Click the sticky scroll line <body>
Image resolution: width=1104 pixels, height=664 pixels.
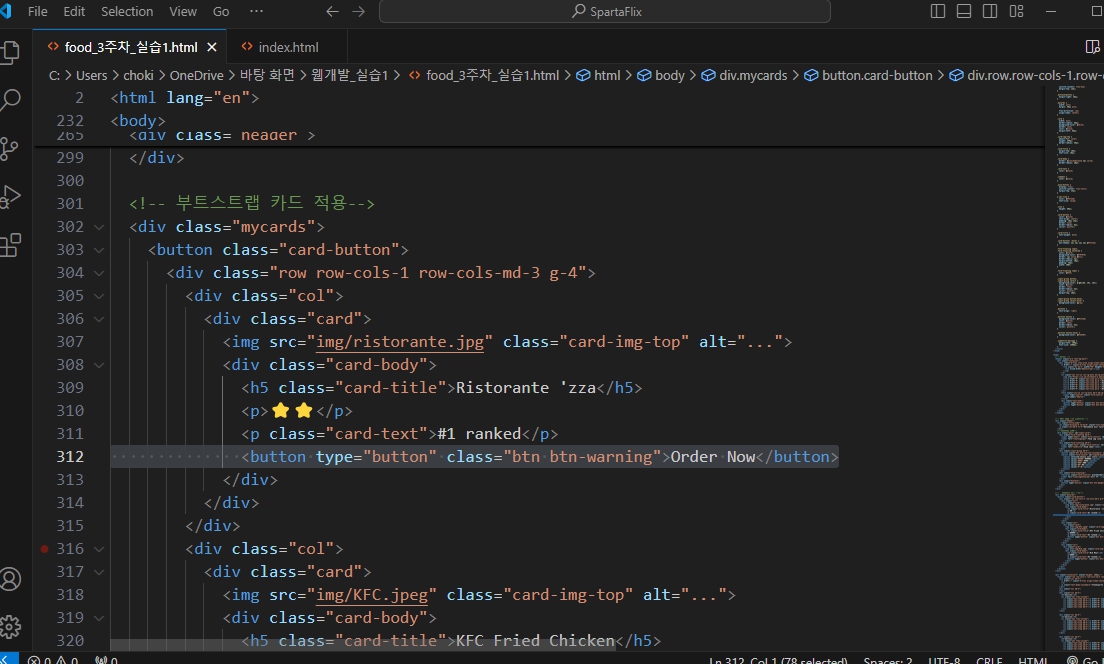[x=138, y=120]
